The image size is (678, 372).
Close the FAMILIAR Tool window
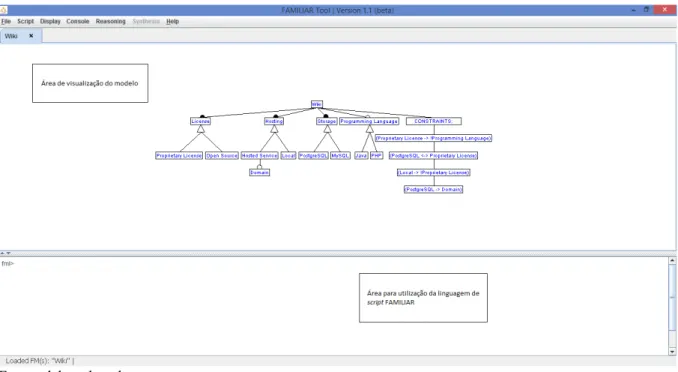point(665,10)
